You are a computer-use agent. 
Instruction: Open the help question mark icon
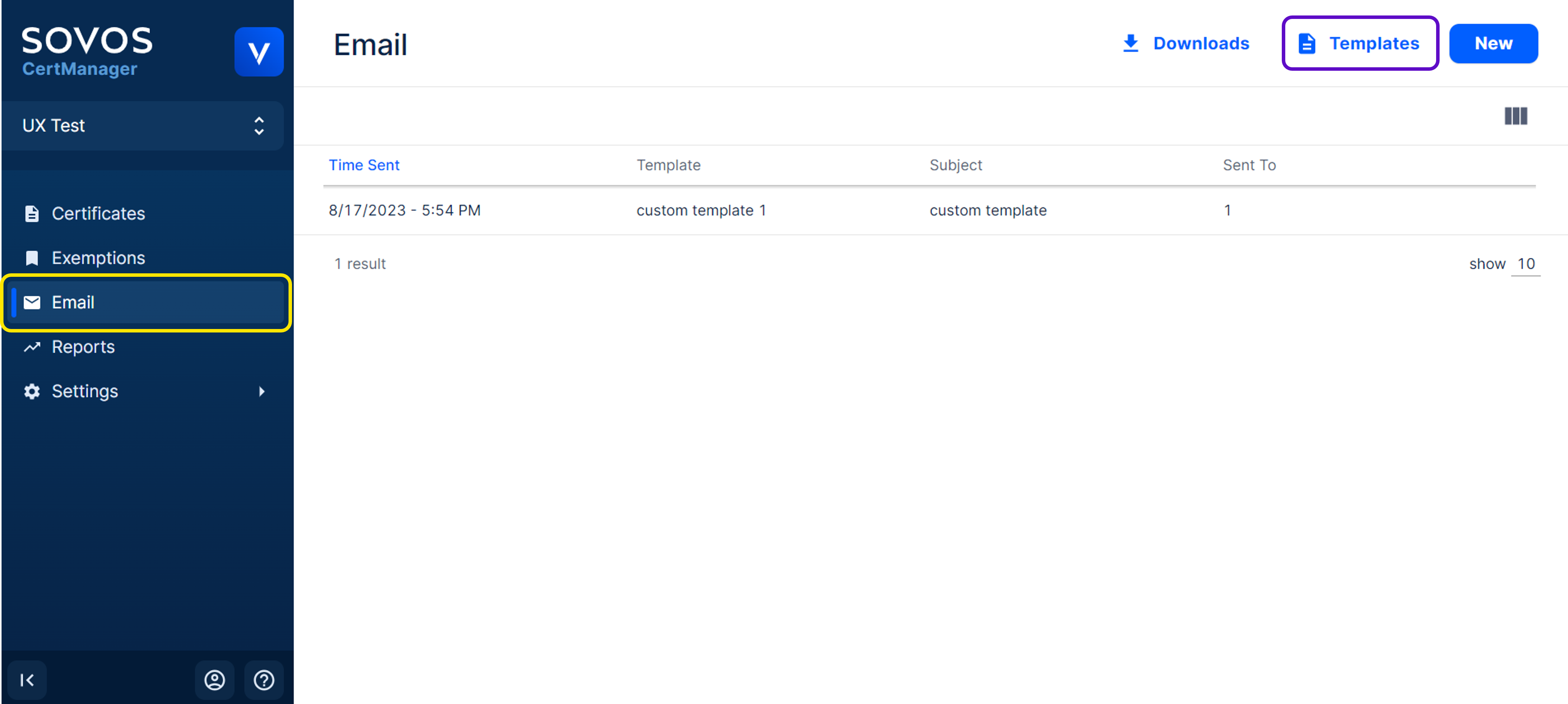tap(263, 680)
